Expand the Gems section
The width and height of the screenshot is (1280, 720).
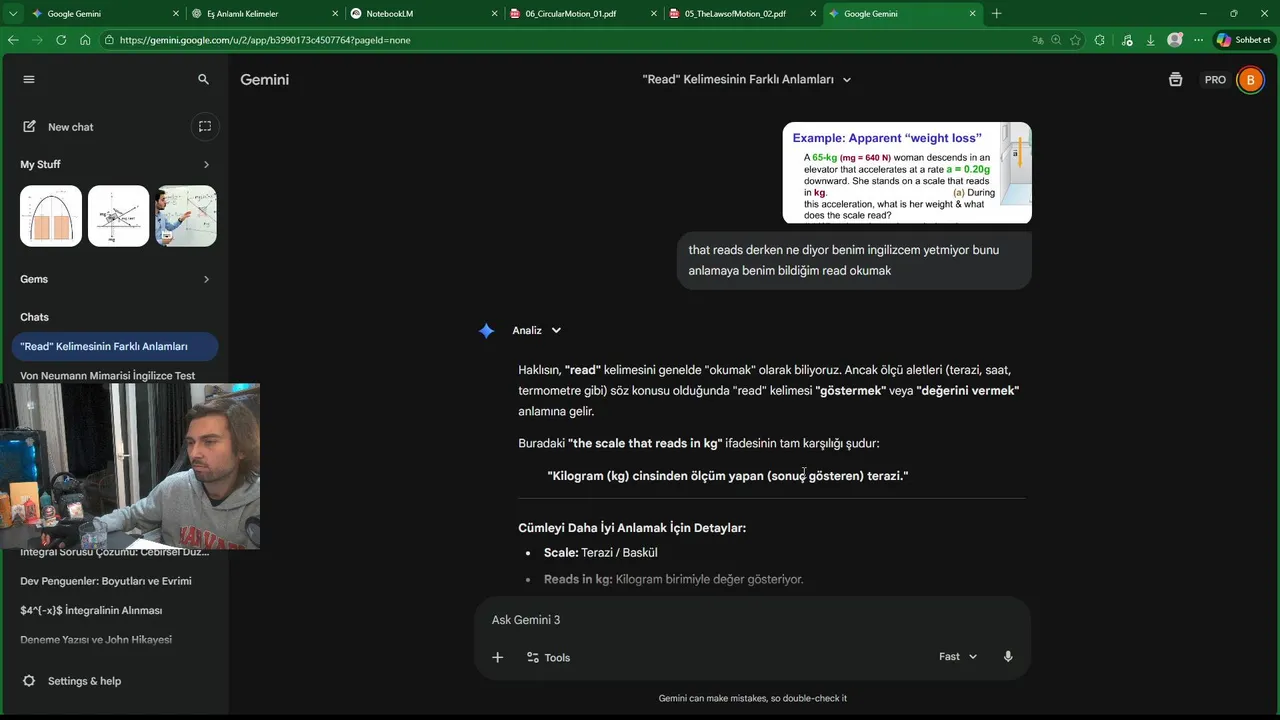[x=206, y=279]
